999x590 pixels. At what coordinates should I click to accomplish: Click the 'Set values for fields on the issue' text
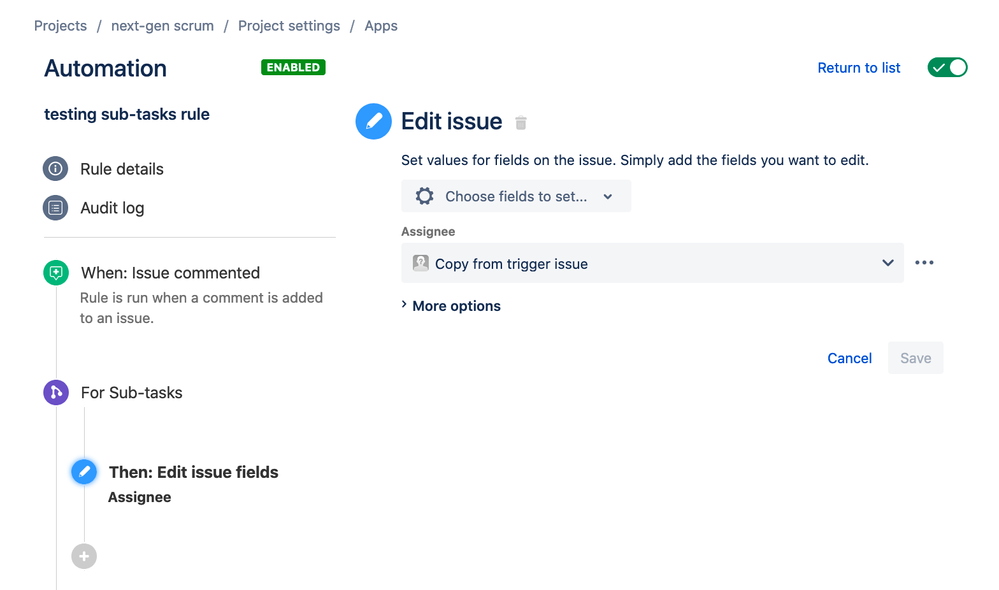635,160
